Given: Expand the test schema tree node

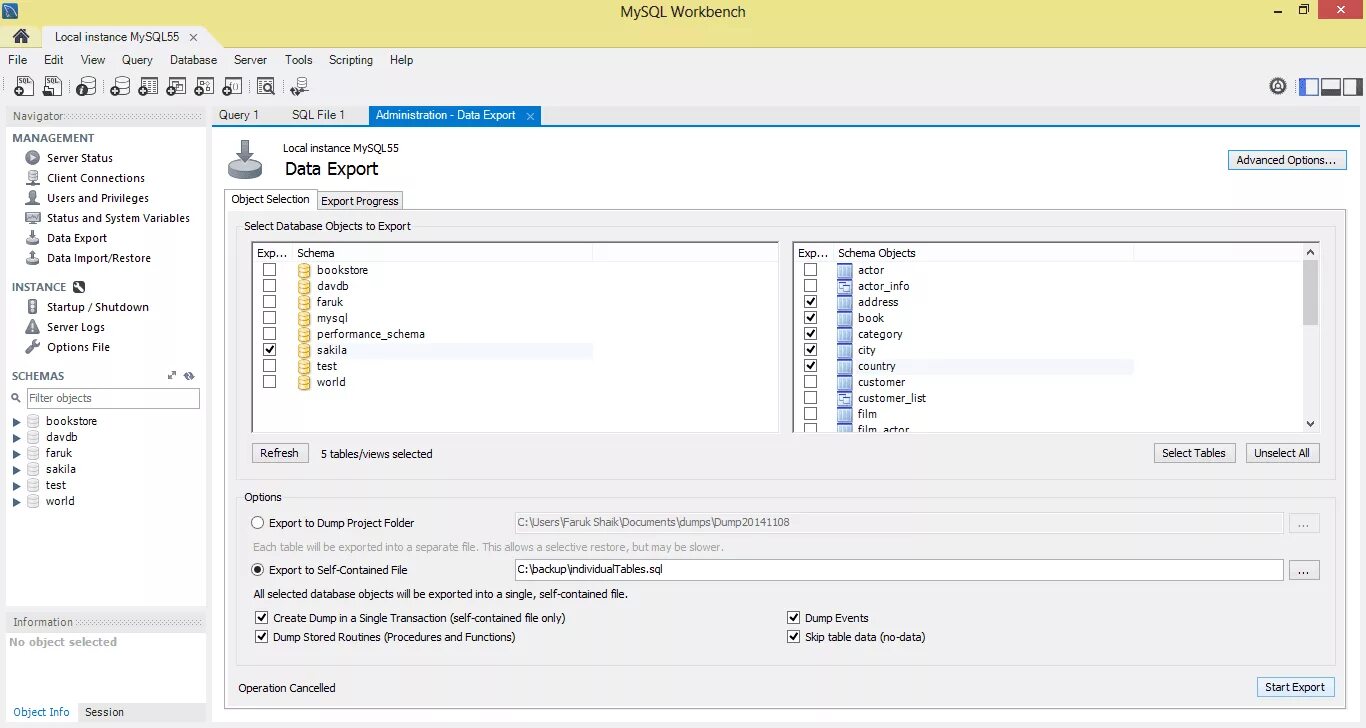Looking at the screenshot, I should [x=16, y=486].
